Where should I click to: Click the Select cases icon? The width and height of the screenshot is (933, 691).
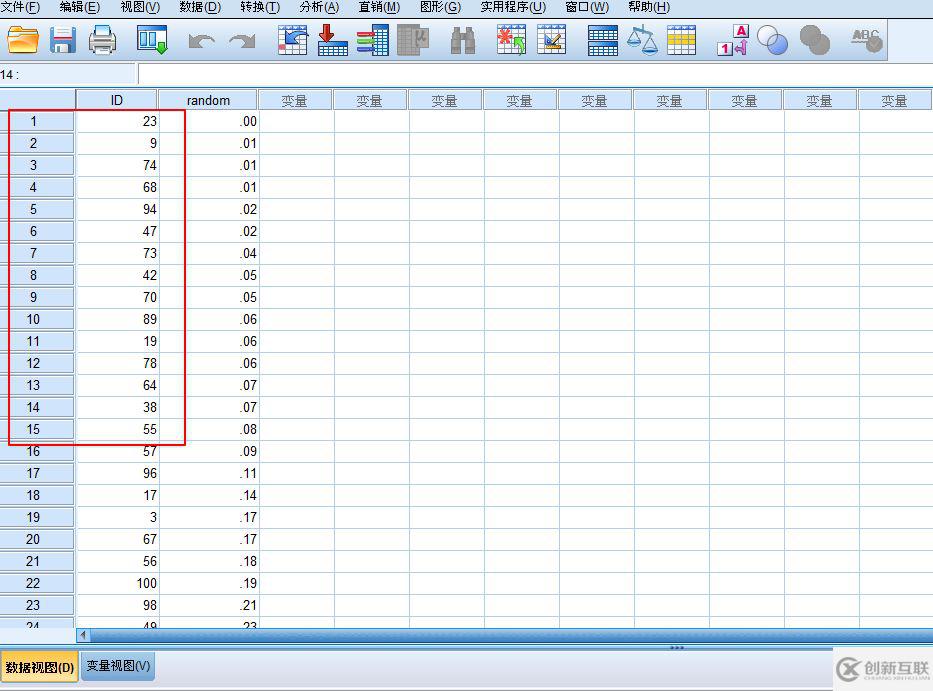coord(682,40)
